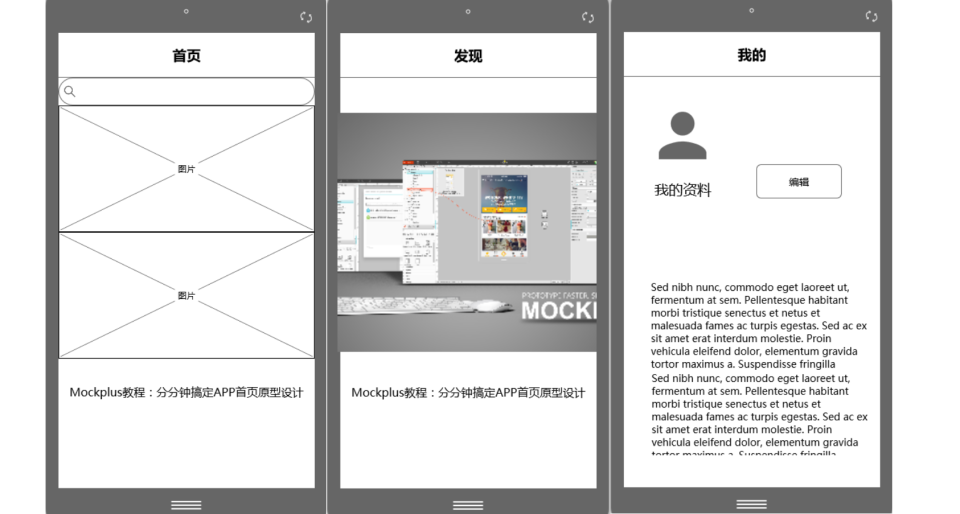
Task: Click the camera dot atop the 发现 device
Action: pyautogui.click(x=468, y=11)
